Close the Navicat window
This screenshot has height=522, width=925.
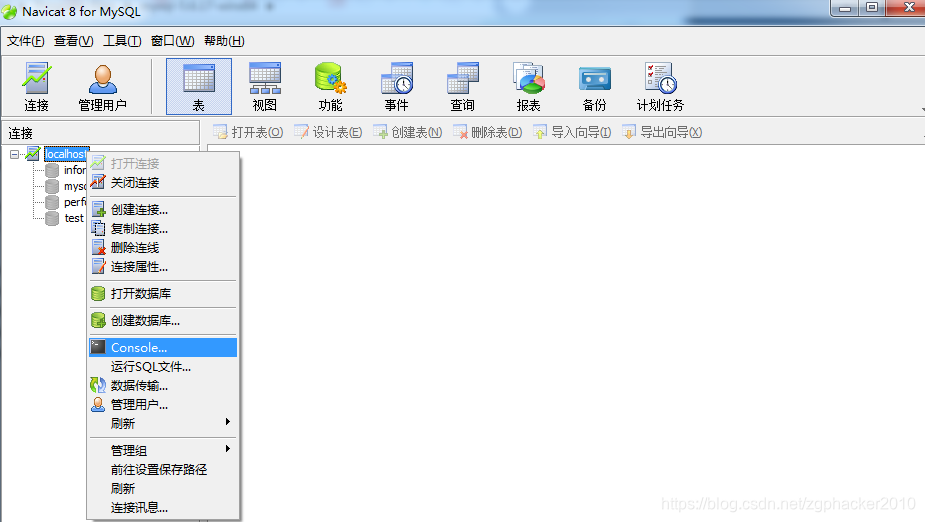coord(906,8)
